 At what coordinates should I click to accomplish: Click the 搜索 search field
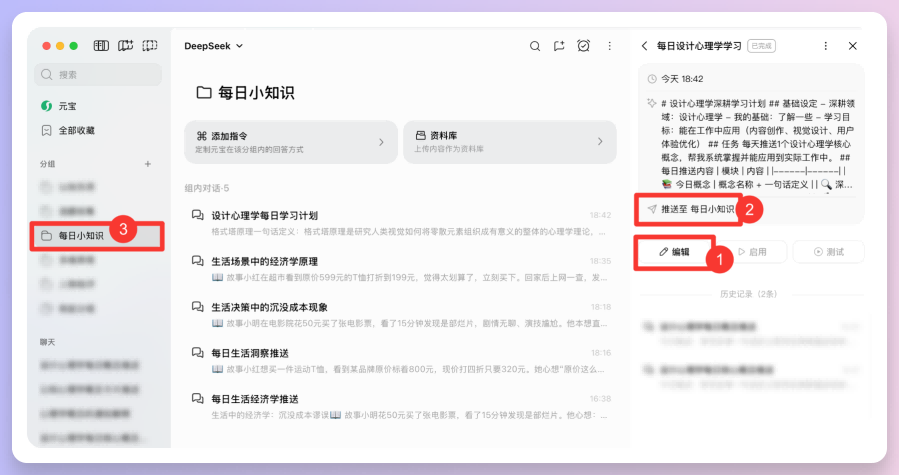(97, 74)
